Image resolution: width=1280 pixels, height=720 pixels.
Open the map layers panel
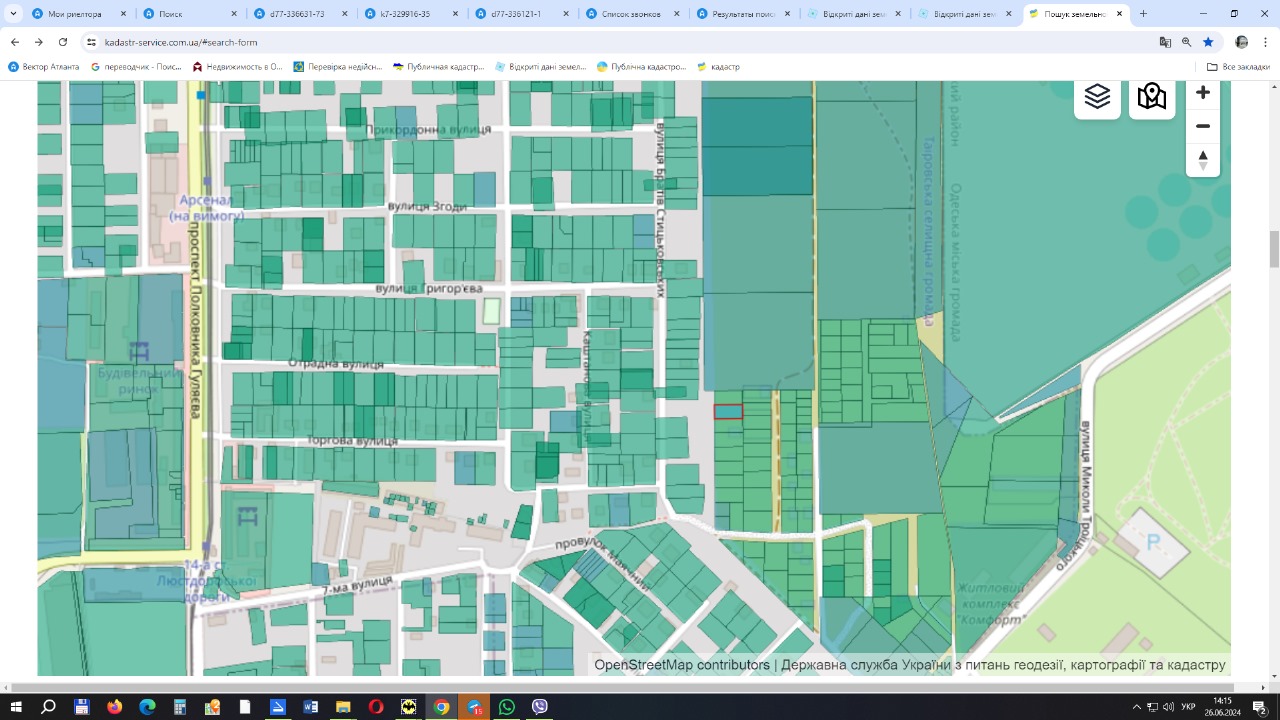click(1097, 97)
